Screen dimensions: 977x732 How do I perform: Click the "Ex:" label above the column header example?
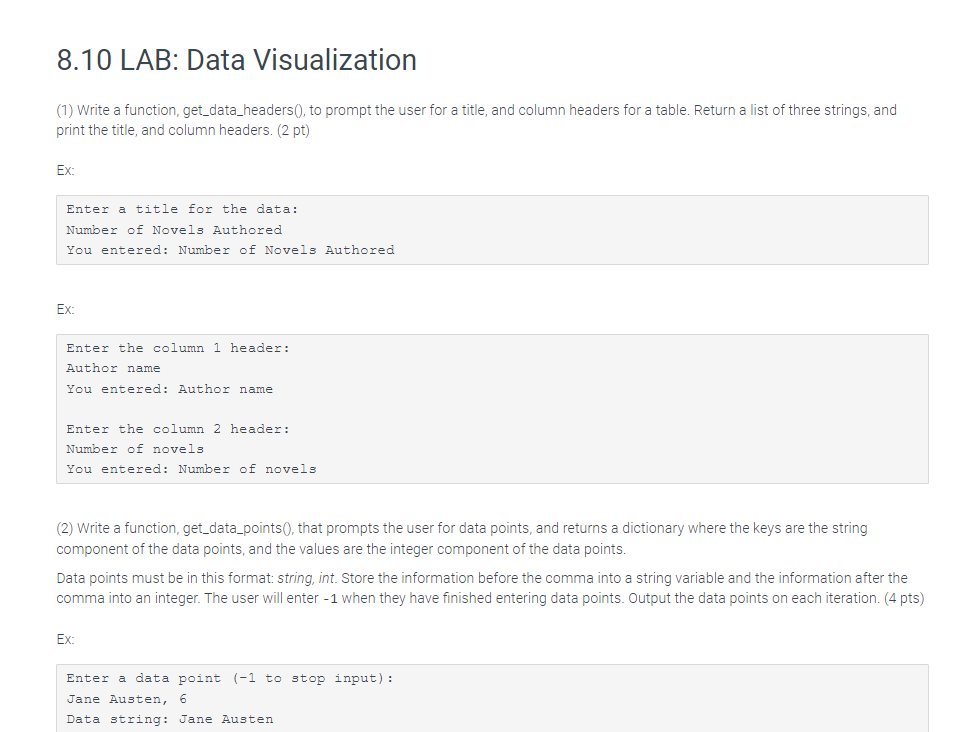tap(65, 310)
